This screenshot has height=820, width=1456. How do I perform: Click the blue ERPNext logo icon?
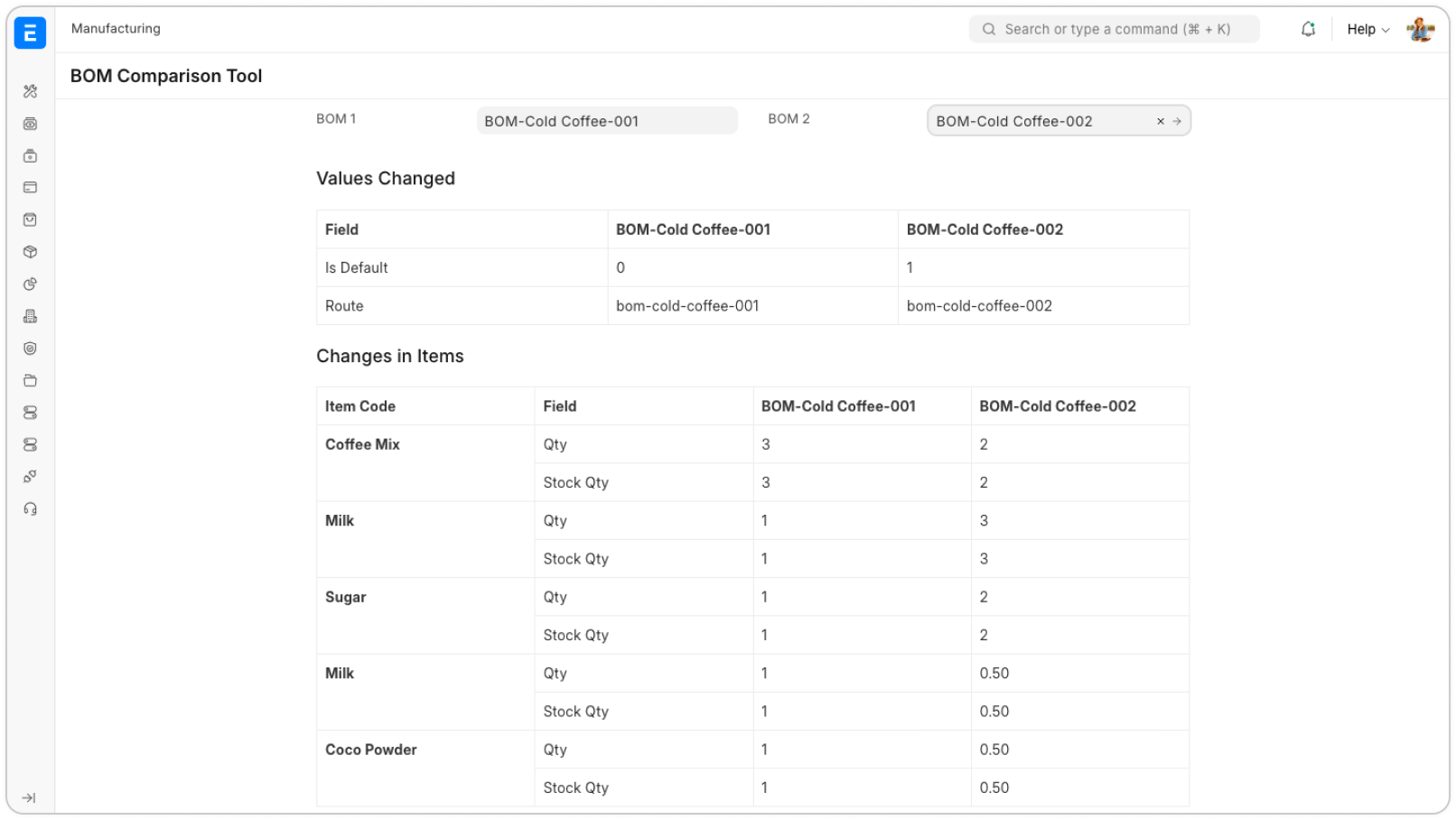coord(30,33)
